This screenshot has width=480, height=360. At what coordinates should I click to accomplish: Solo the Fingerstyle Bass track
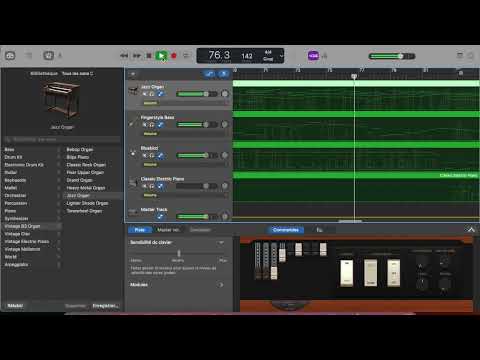pos(152,125)
